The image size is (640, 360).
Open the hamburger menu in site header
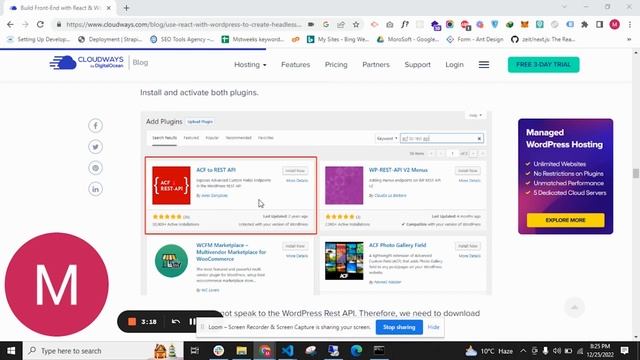[484, 64]
